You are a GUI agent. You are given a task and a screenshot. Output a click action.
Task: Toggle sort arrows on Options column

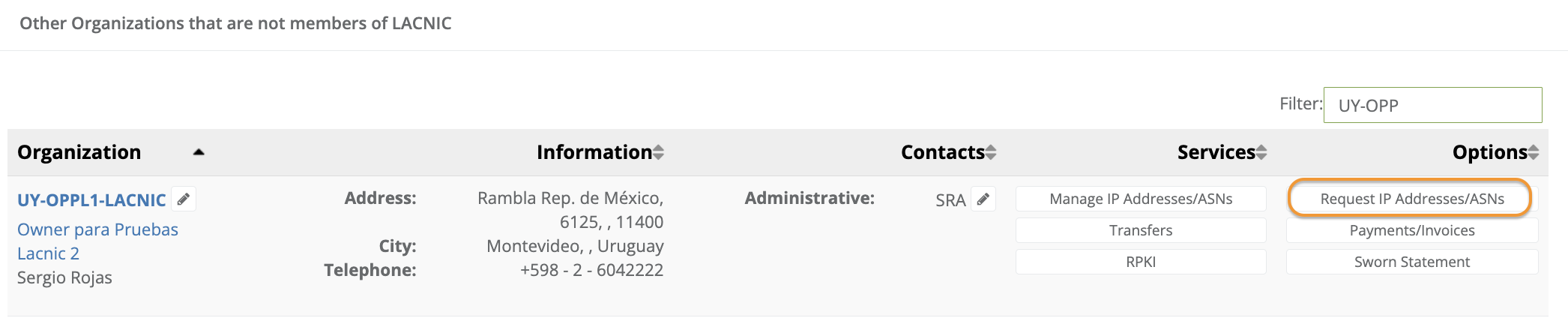coord(1534,153)
